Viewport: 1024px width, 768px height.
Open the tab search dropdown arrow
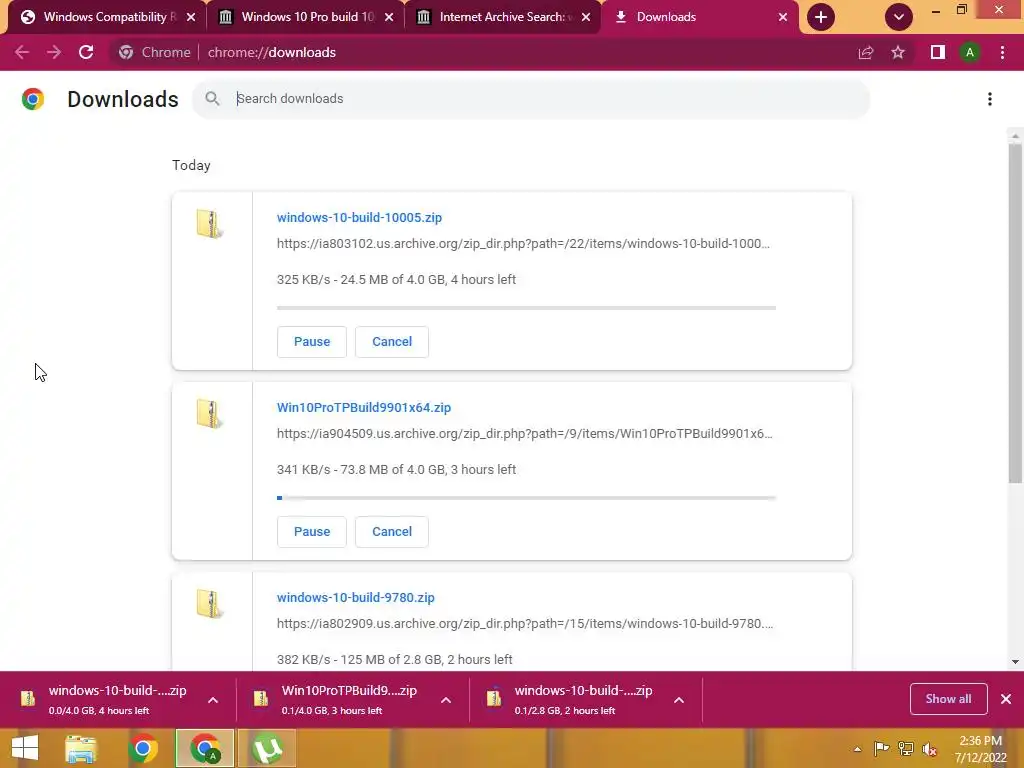(899, 17)
